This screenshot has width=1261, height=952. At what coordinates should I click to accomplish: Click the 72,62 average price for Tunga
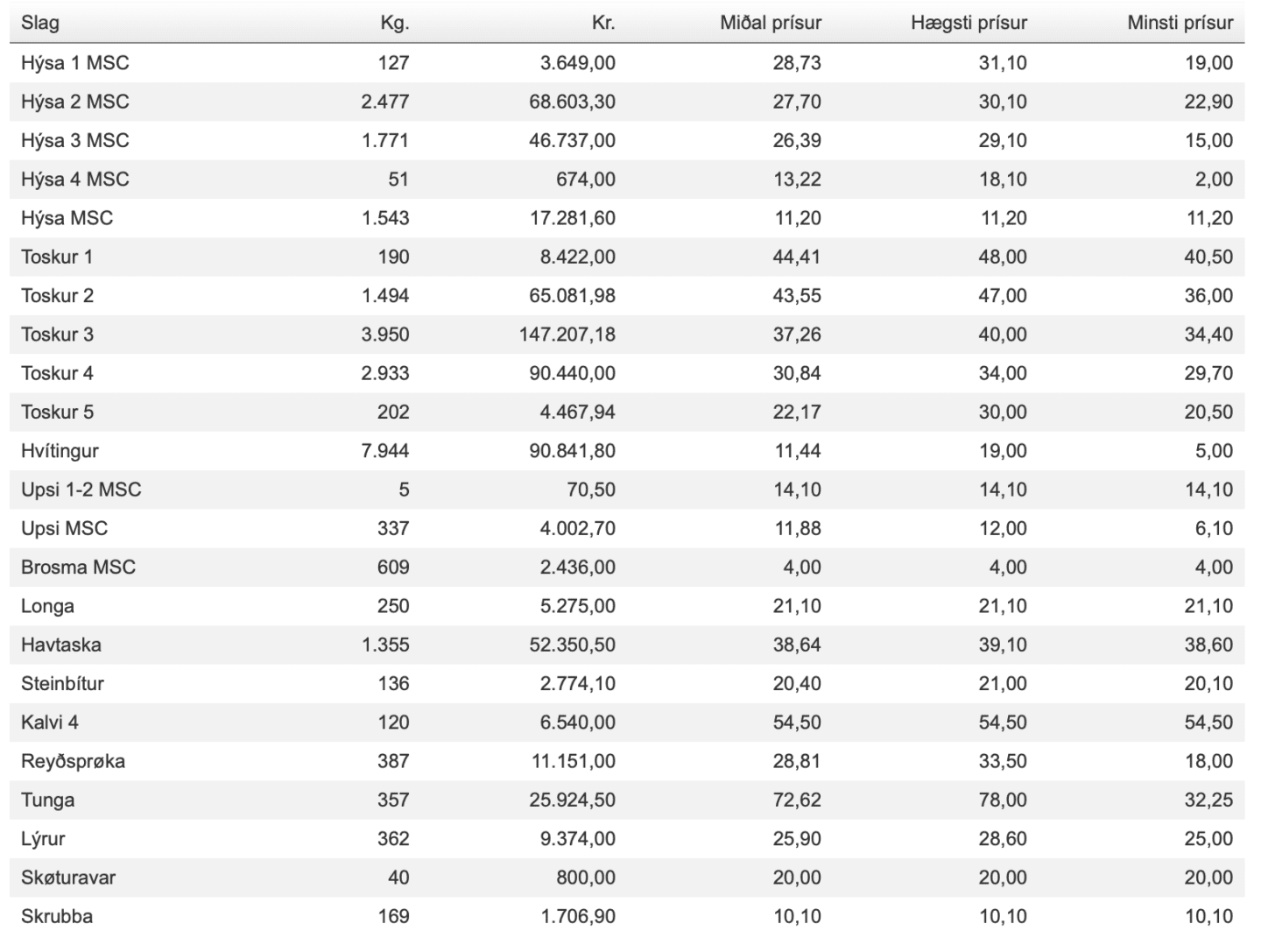point(797,800)
